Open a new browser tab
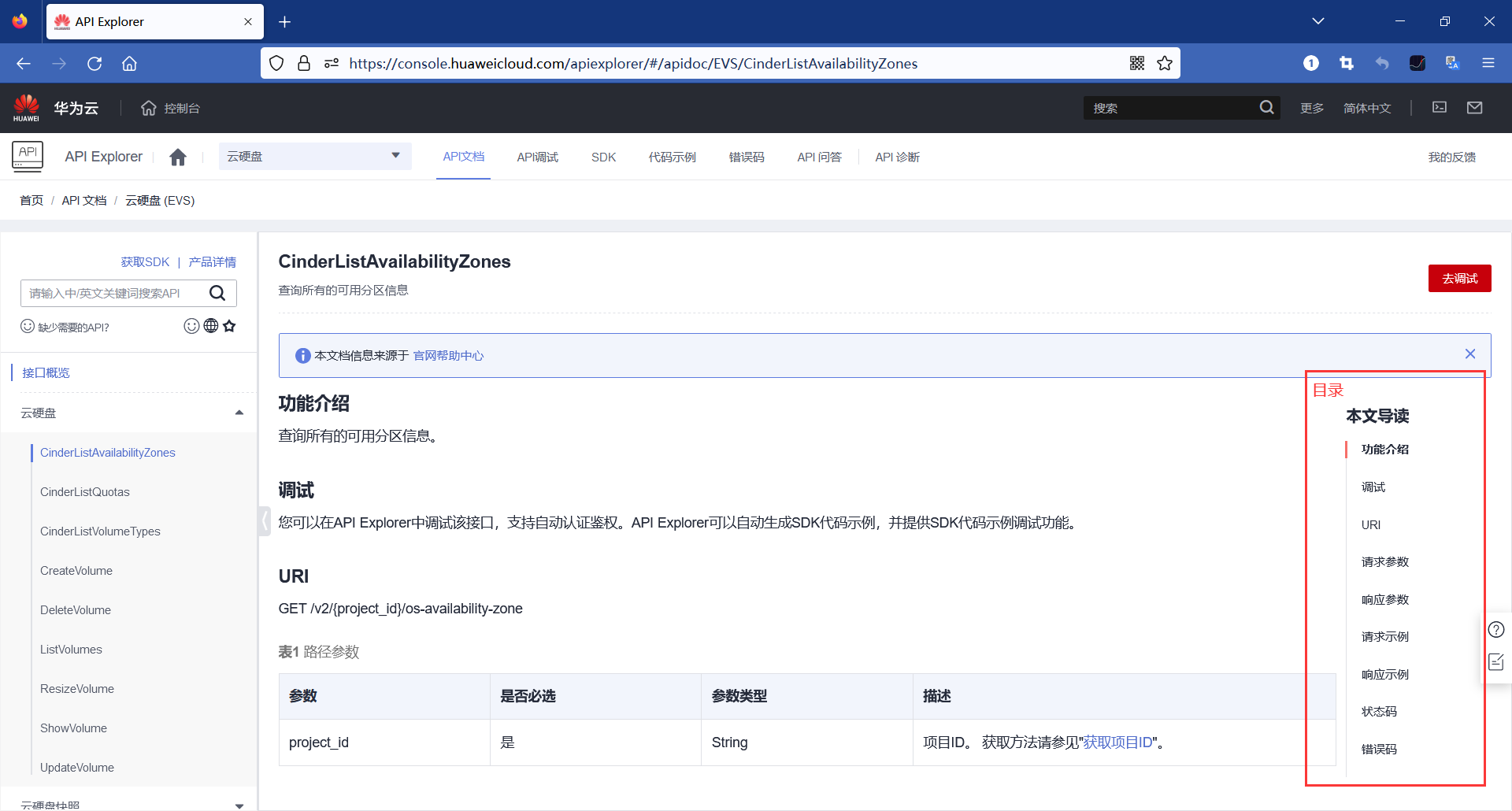1512x811 pixels. 285,22
